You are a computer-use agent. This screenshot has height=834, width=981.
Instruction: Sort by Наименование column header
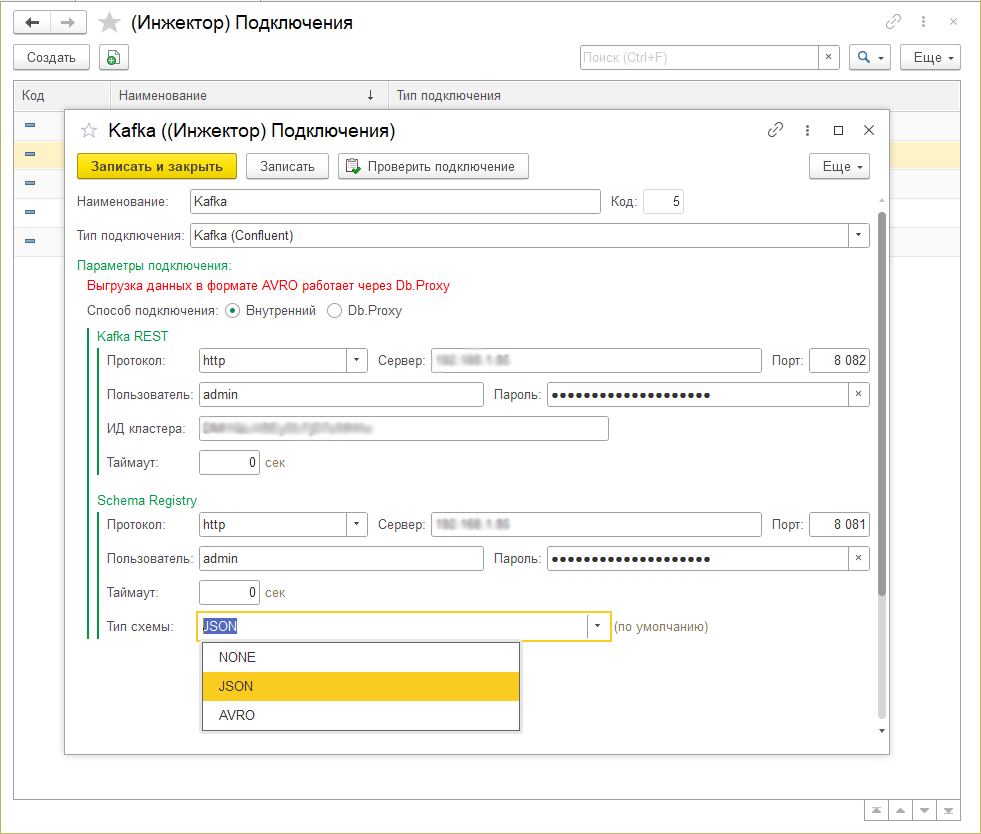pyautogui.click(x=249, y=96)
